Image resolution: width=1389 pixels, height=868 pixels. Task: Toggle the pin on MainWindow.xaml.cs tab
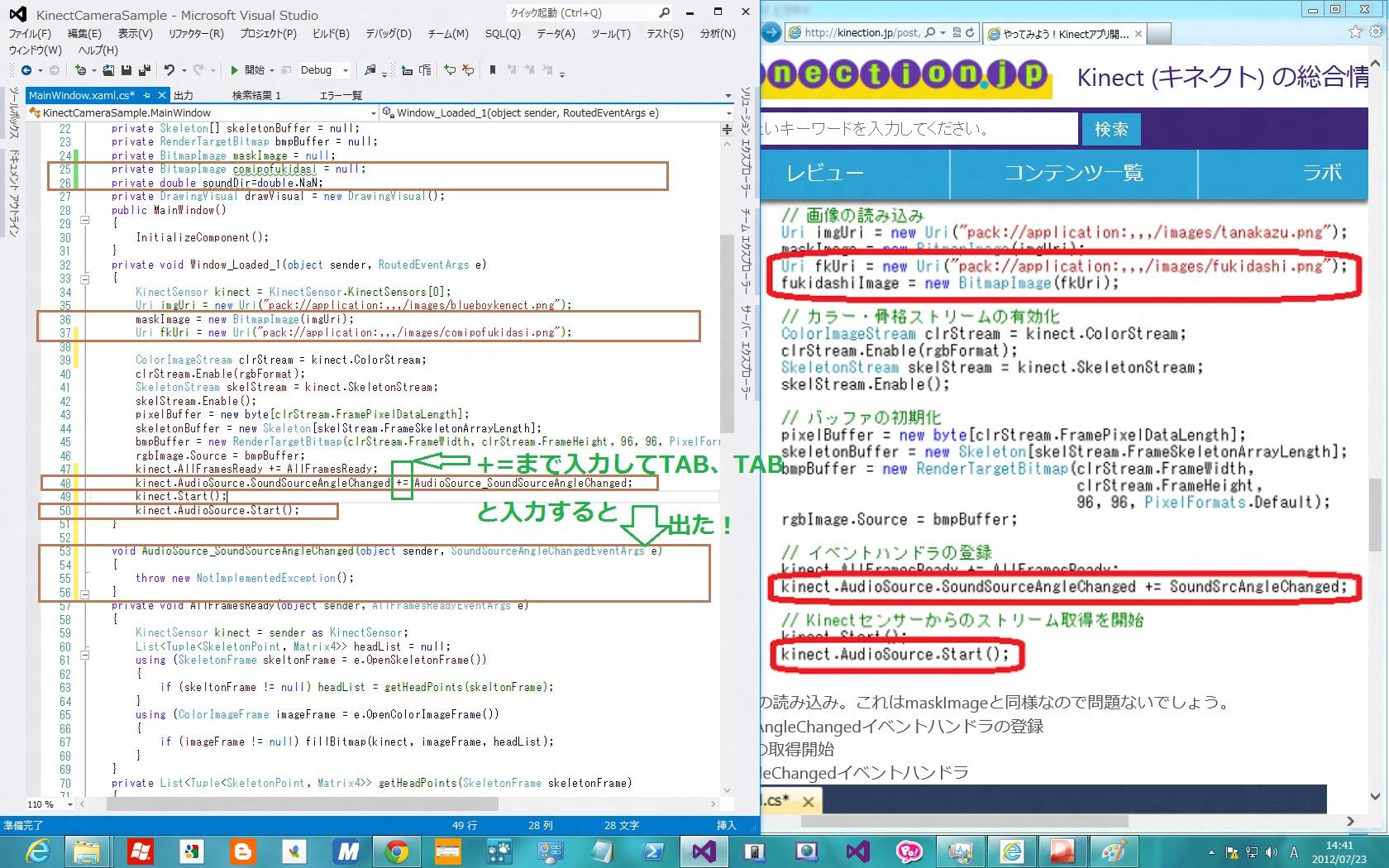[147, 96]
